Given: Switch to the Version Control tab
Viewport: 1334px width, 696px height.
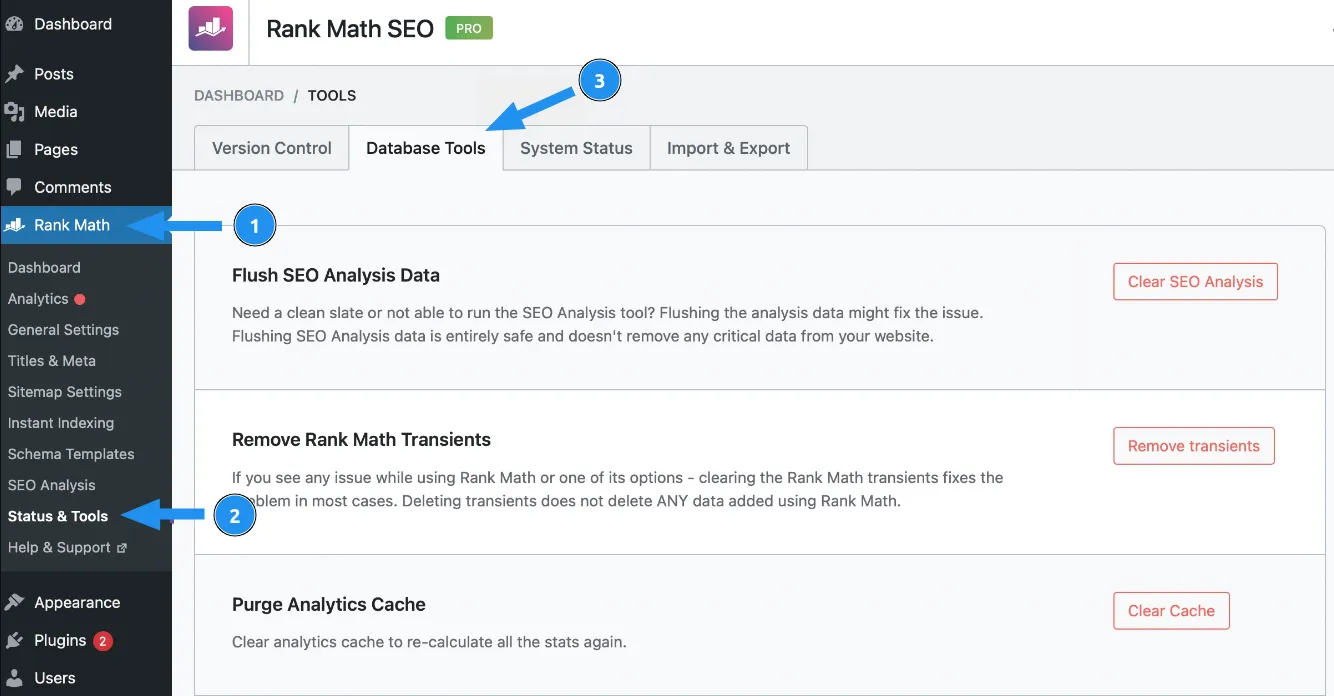Looking at the screenshot, I should coord(272,148).
